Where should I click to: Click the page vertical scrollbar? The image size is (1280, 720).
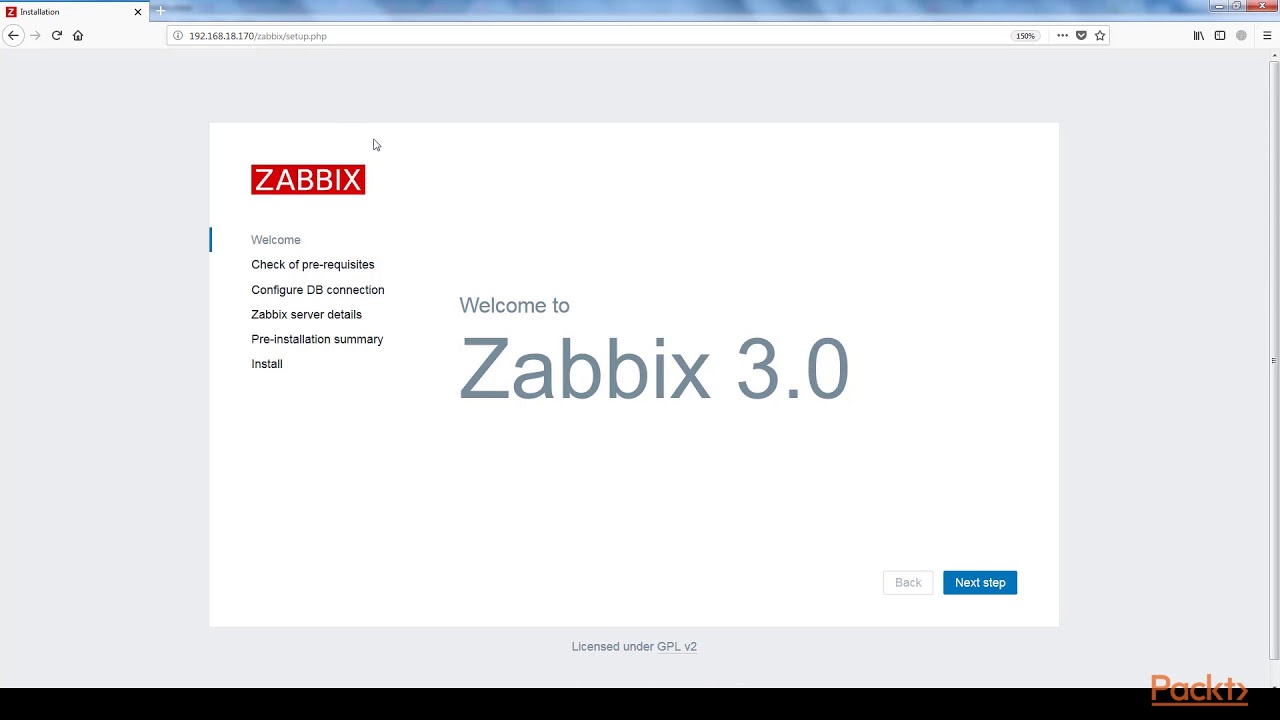tap(1274, 360)
